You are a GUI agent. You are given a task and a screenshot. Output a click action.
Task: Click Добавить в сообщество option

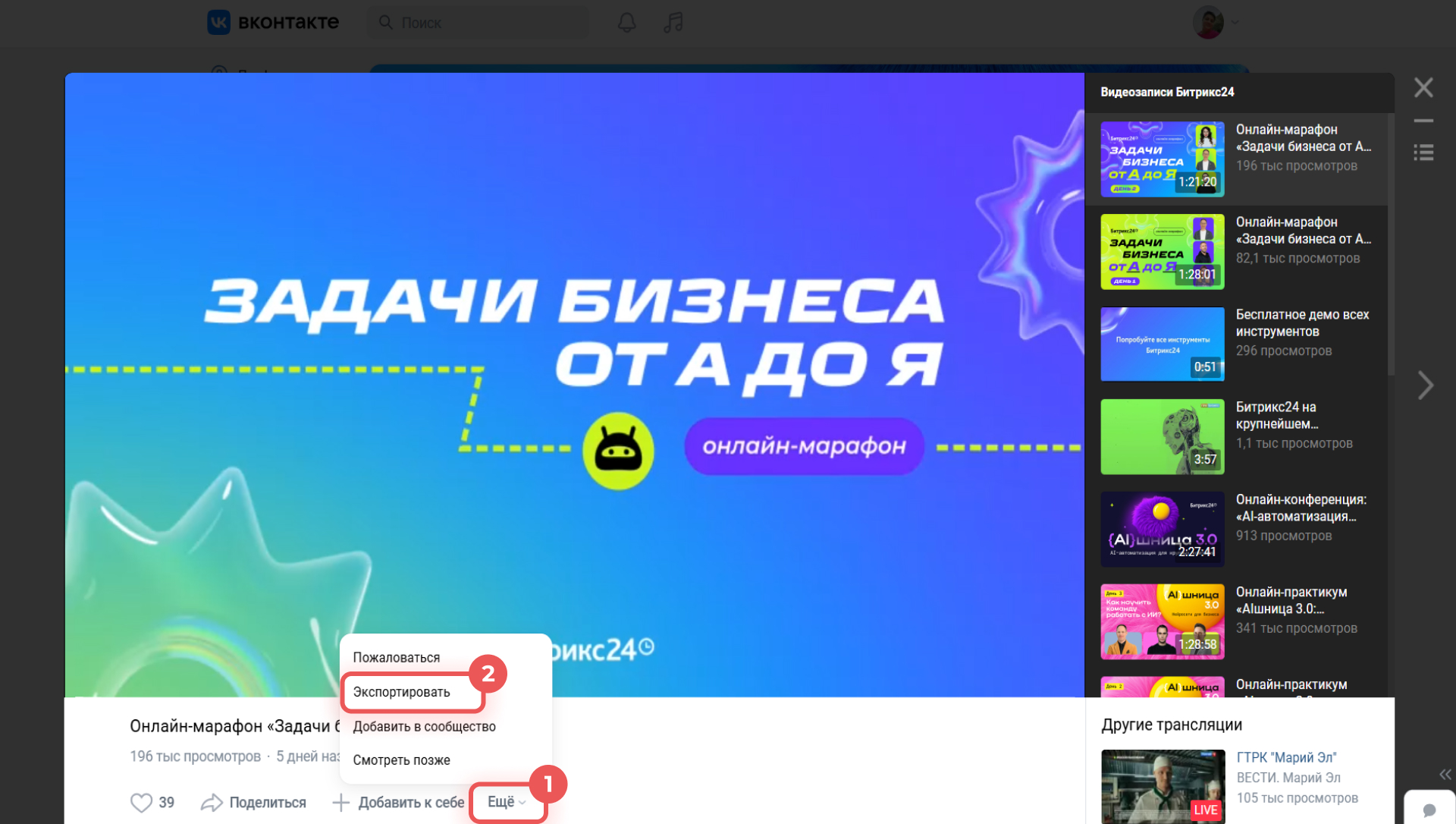(424, 727)
